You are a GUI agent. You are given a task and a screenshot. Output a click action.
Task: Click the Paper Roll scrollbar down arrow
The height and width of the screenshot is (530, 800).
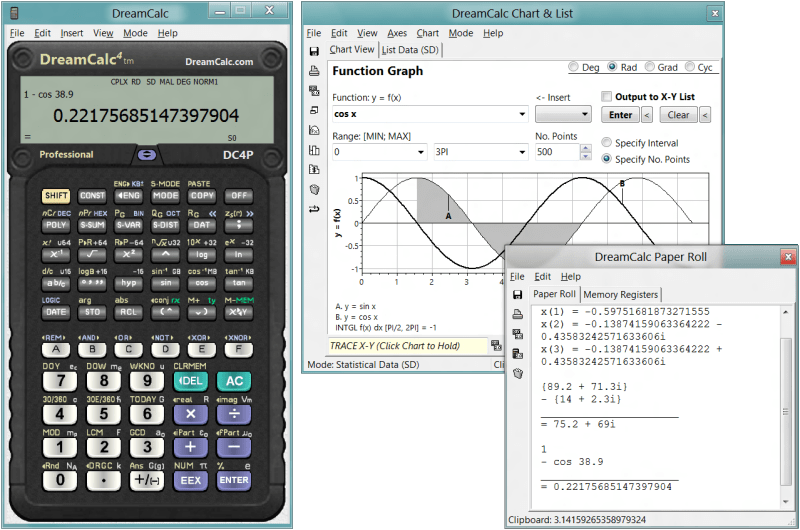coord(786,502)
